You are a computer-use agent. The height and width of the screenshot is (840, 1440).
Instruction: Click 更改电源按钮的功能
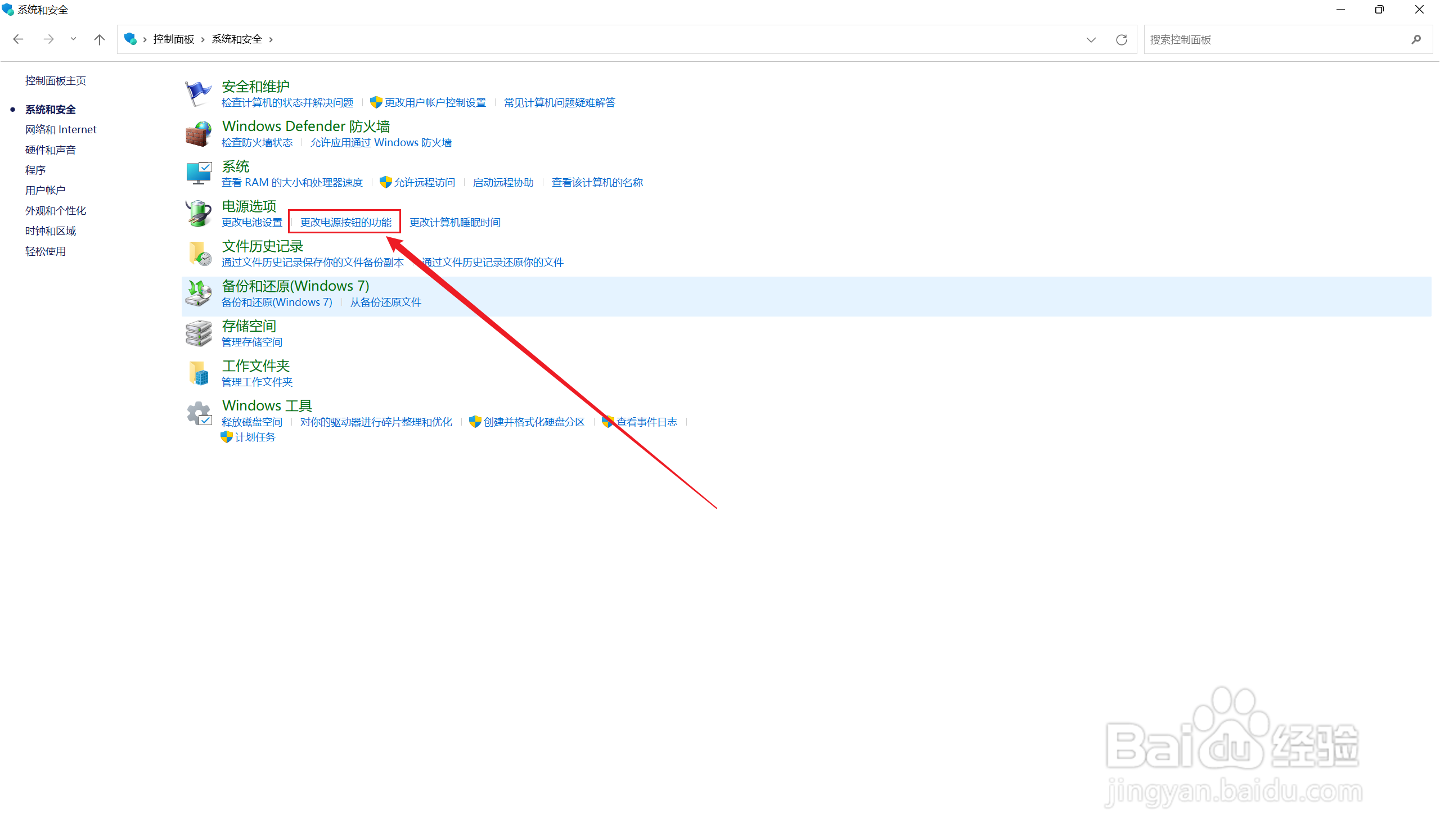pos(346,223)
